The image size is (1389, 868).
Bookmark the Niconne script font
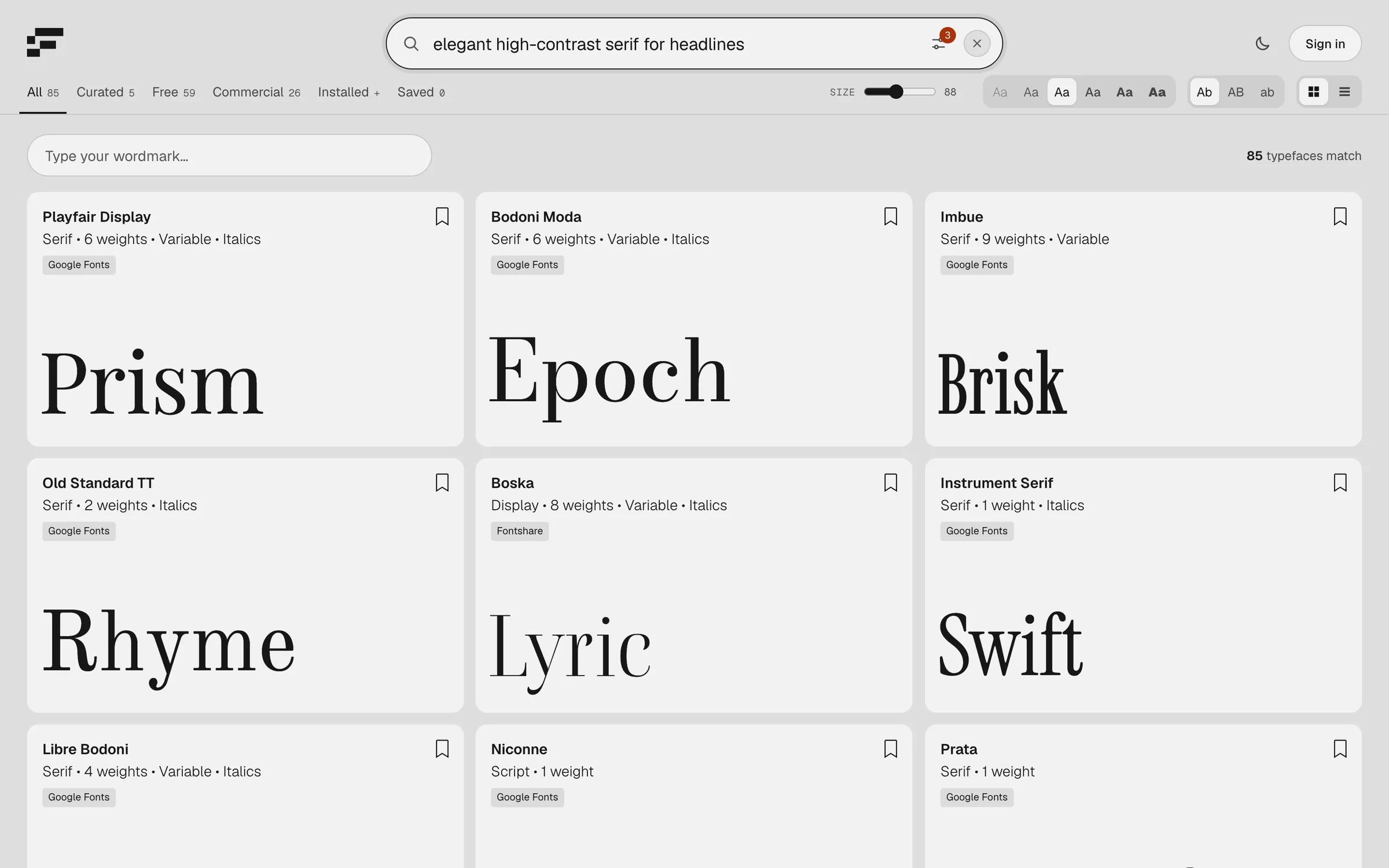point(891,749)
